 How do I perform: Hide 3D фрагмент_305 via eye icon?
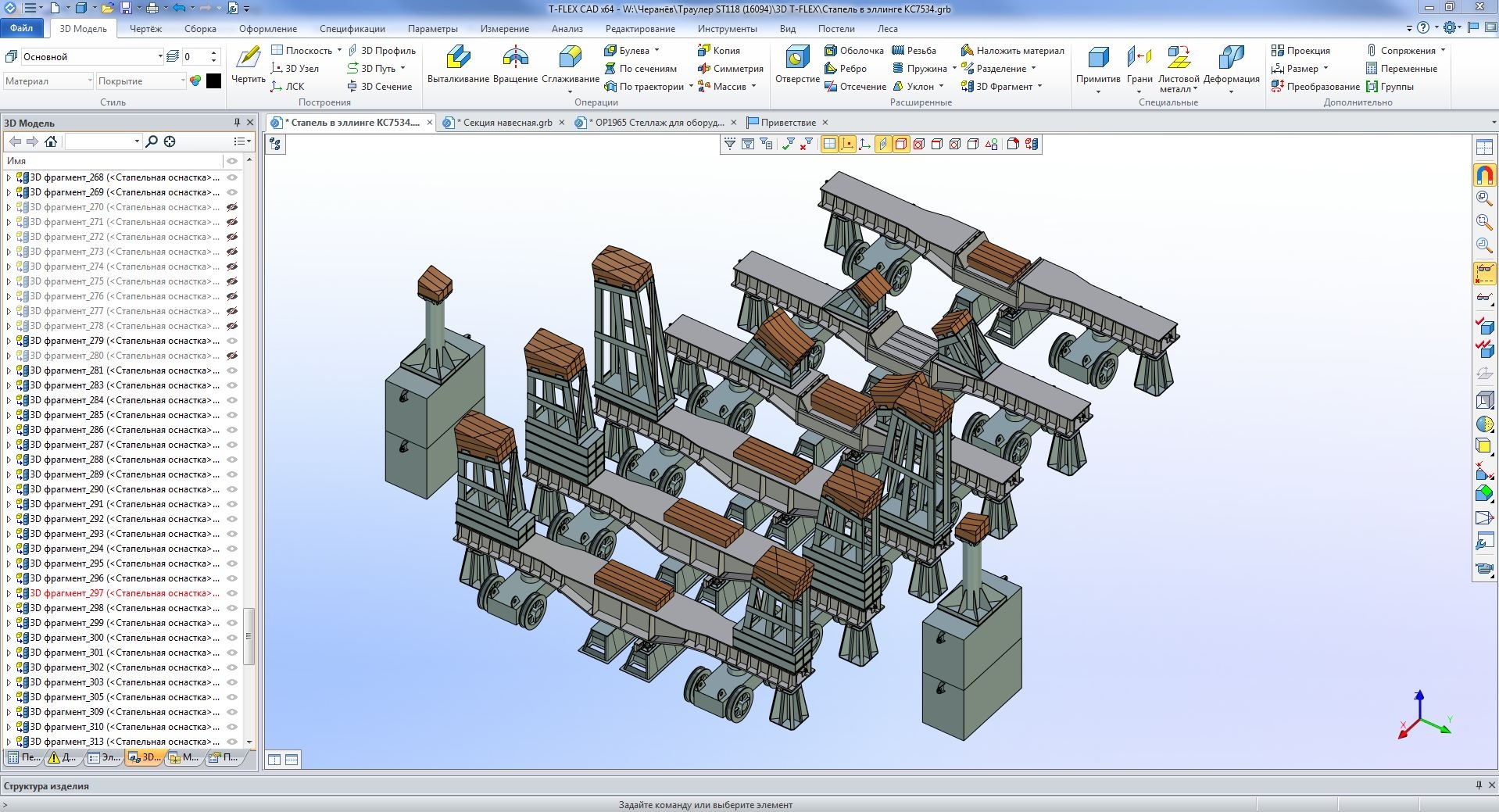coord(232,697)
